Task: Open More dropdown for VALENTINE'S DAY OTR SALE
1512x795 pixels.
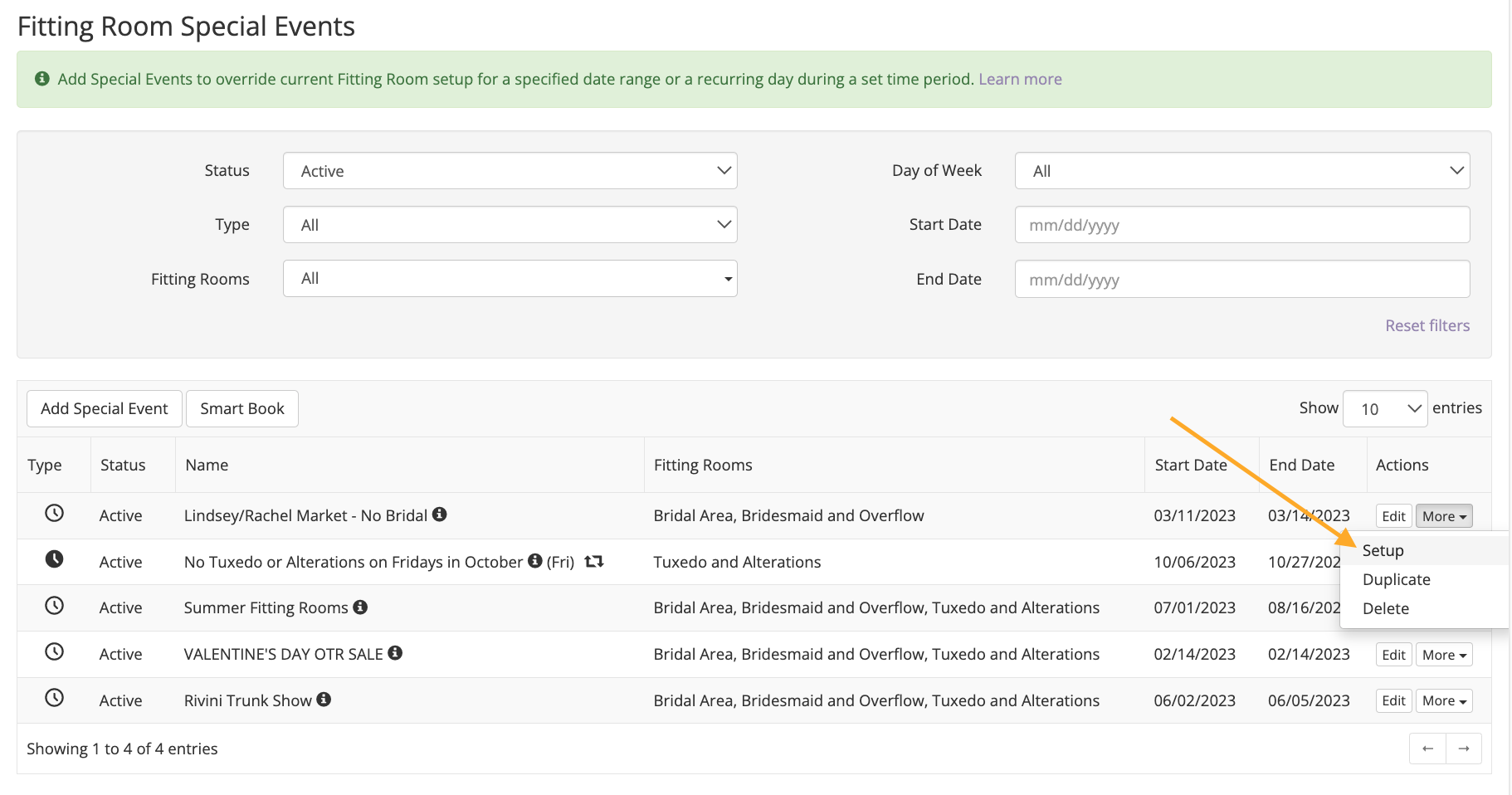Action: (1444, 655)
